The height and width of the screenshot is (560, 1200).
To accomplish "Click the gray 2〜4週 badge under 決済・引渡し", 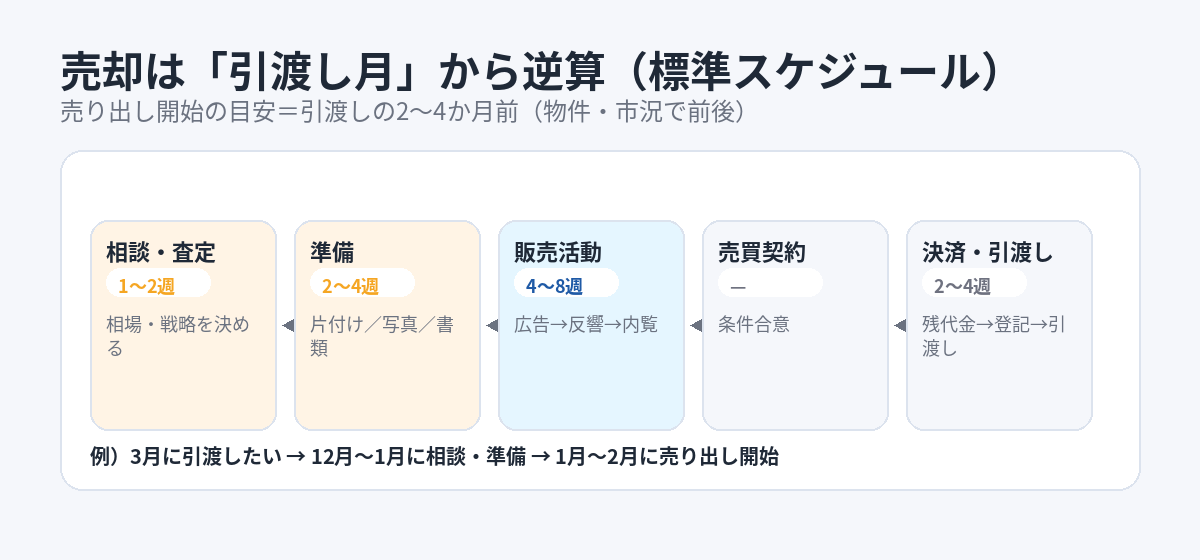I will (x=974, y=285).
